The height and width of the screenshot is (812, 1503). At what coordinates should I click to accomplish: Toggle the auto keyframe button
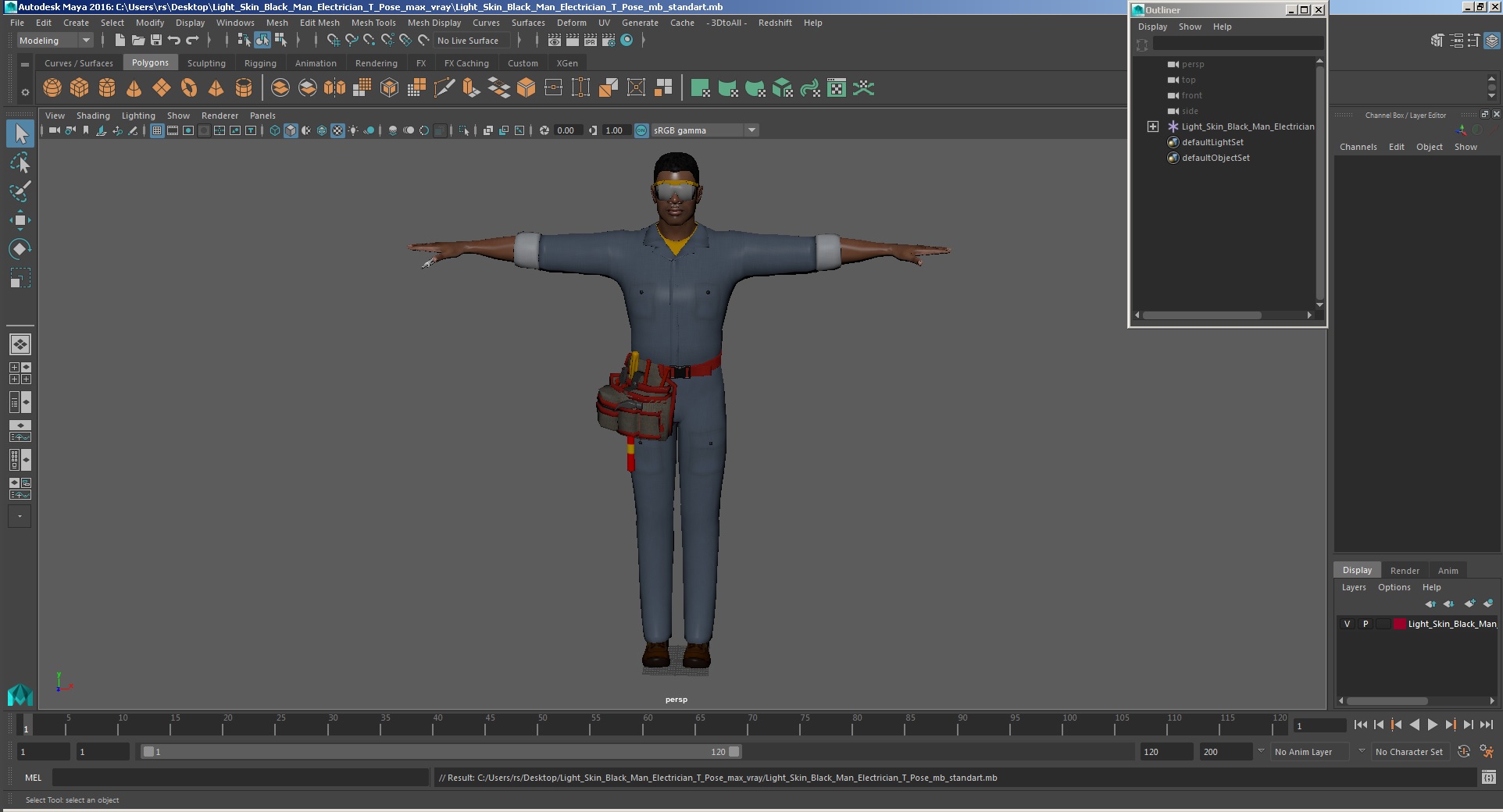(1464, 751)
